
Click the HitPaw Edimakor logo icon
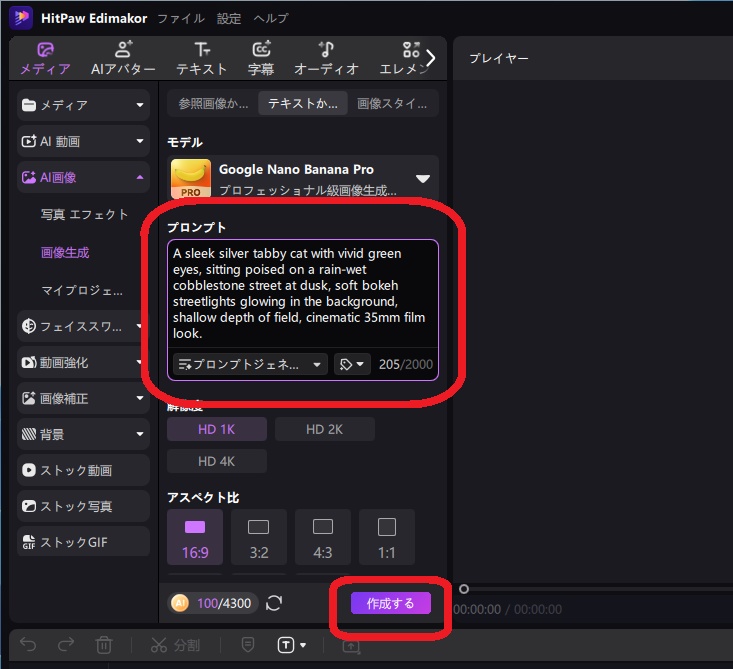21,18
